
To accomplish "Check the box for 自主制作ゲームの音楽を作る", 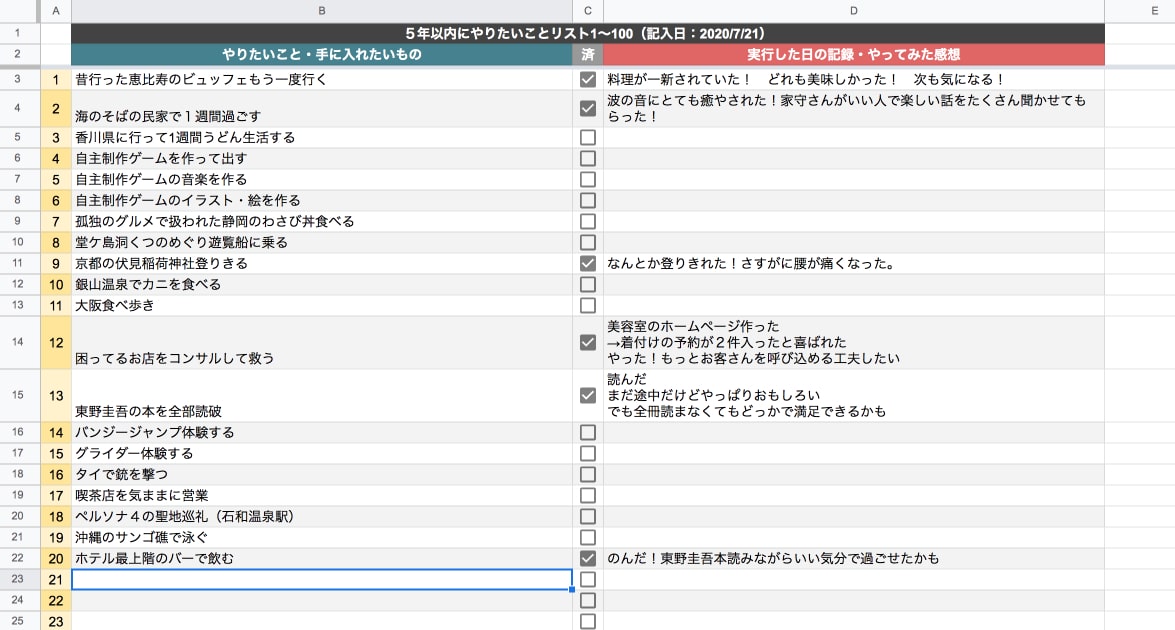I will (588, 180).
